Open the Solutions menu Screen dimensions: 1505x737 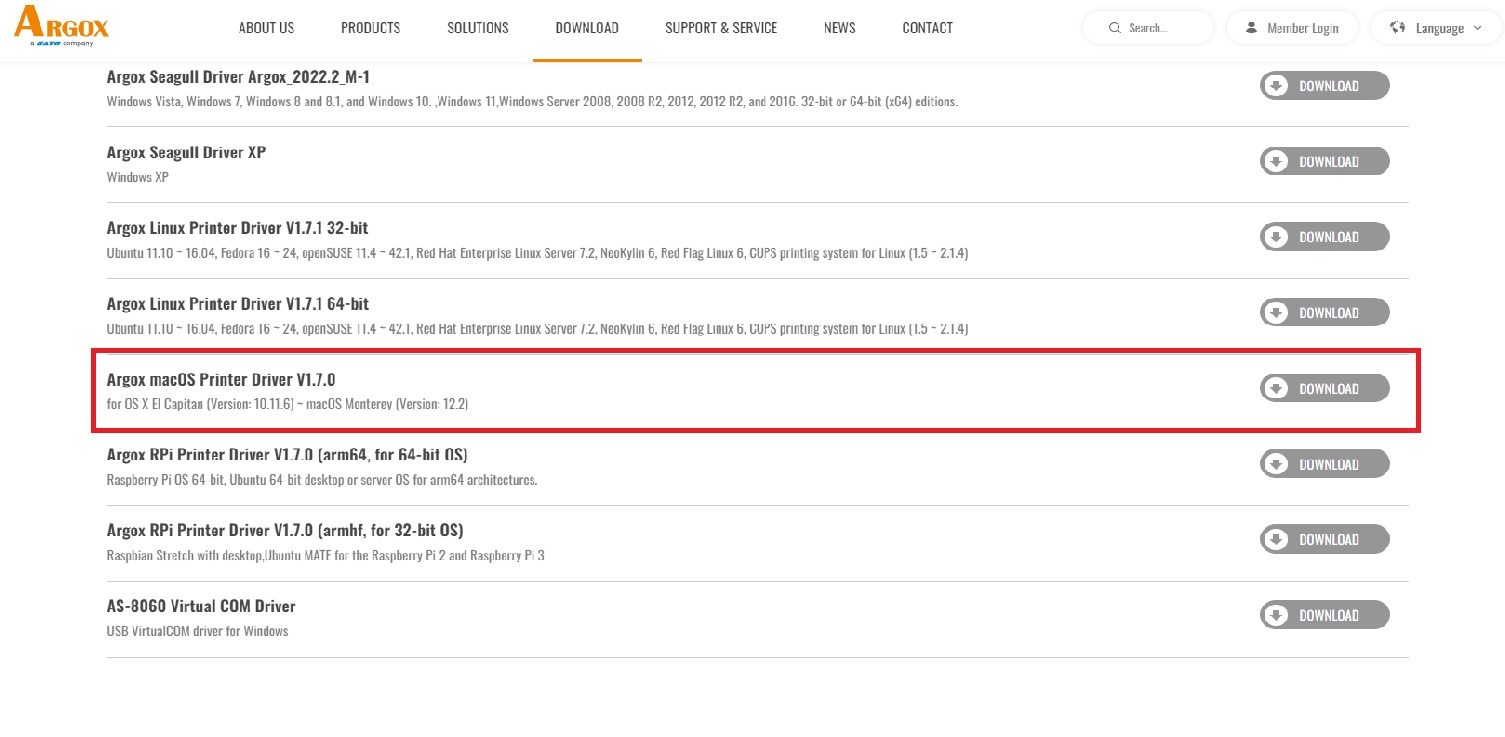[x=478, y=28]
